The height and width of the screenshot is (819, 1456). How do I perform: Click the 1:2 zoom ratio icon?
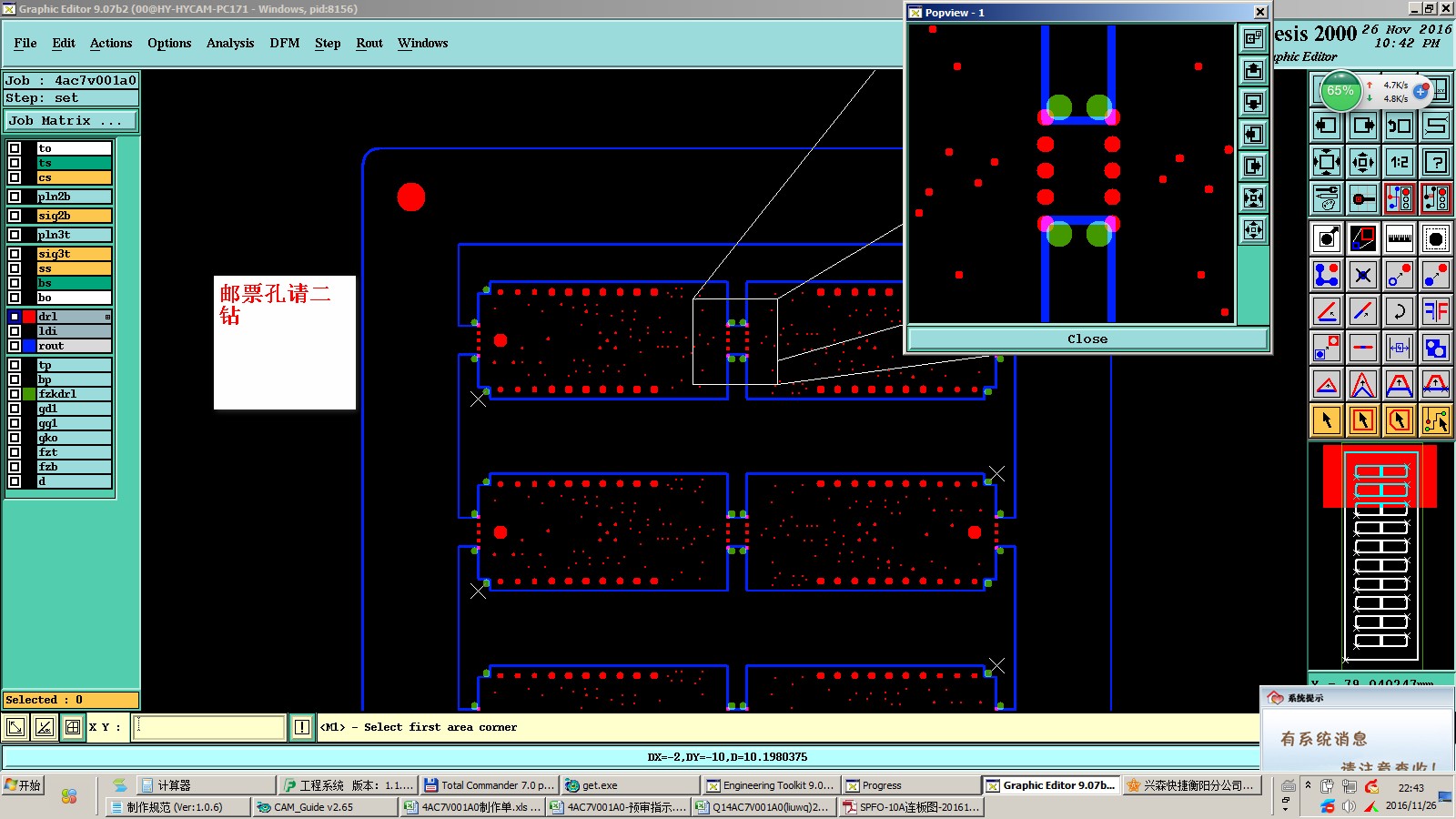(x=1400, y=162)
